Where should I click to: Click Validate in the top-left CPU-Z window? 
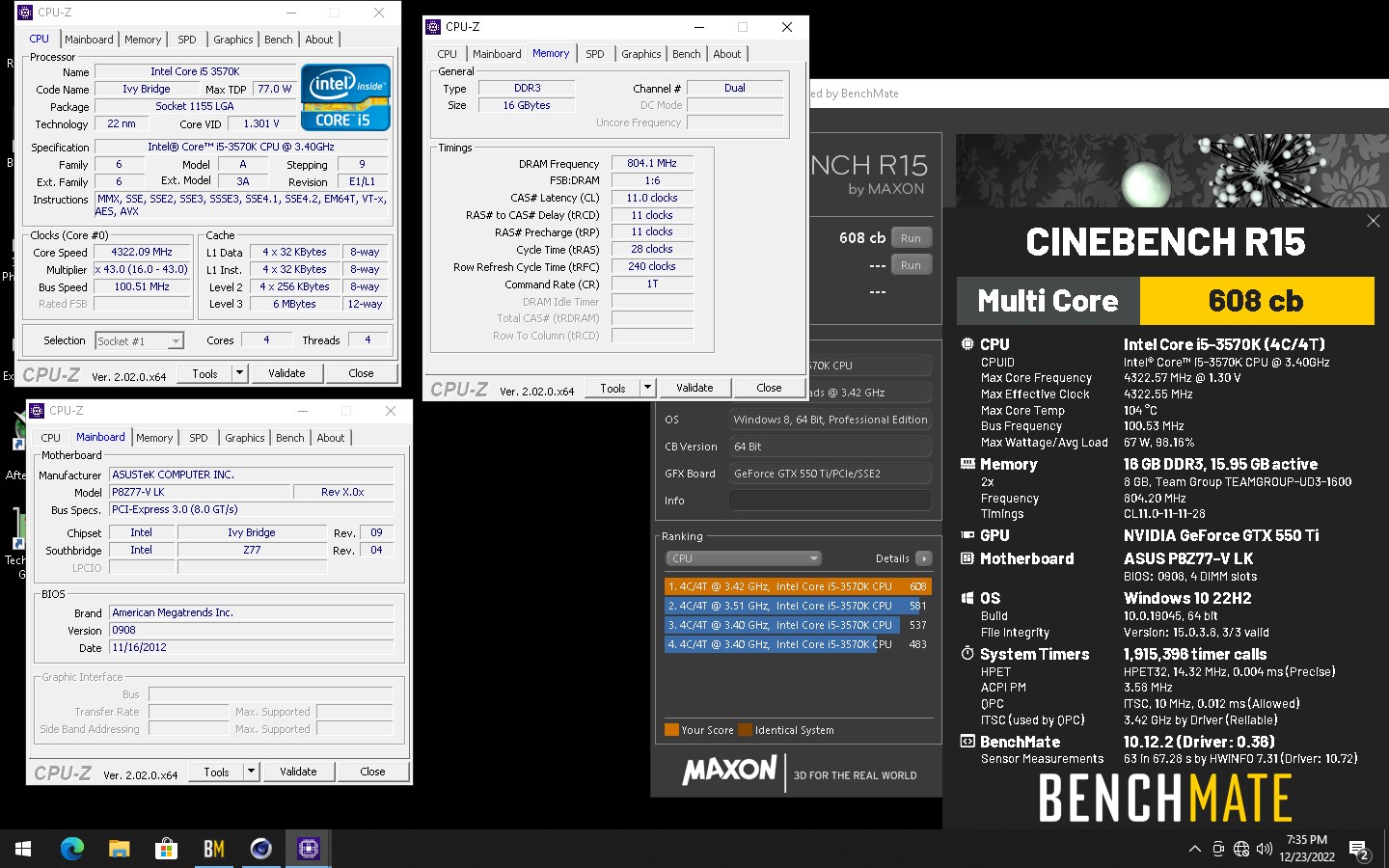click(x=286, y=373)
